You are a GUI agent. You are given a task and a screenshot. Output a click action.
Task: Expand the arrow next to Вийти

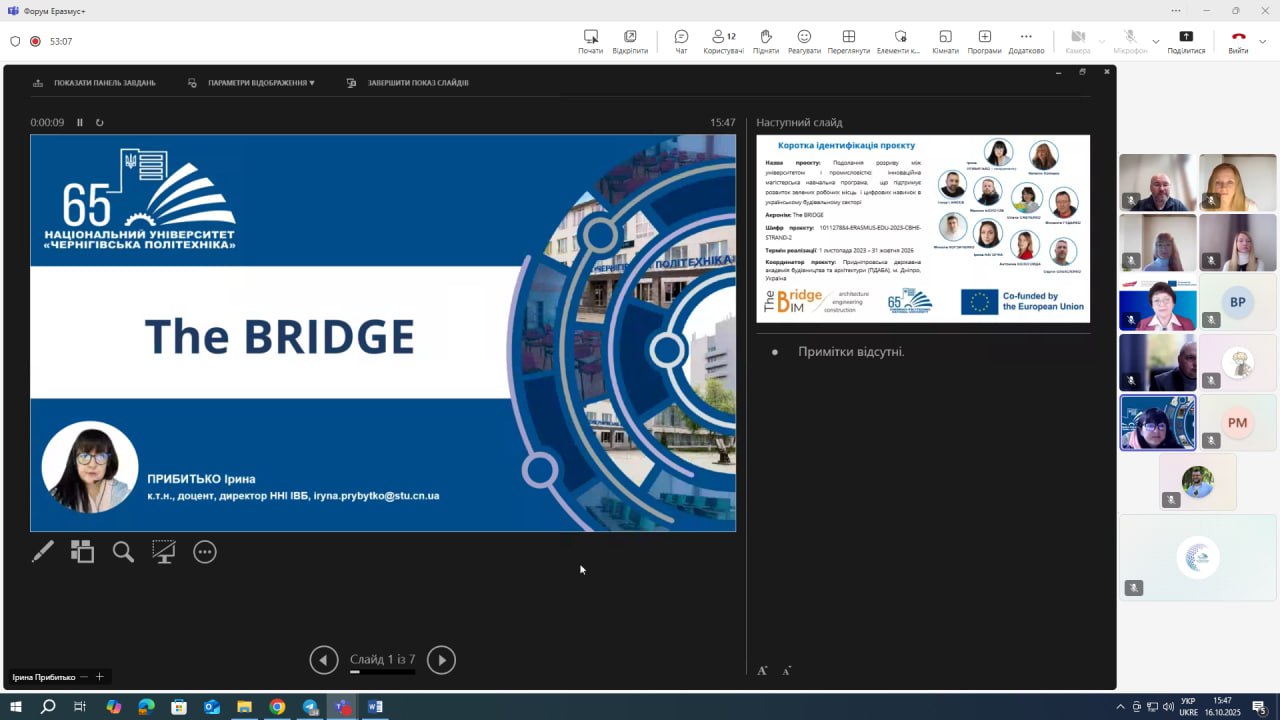click(x=1262, y=42)
